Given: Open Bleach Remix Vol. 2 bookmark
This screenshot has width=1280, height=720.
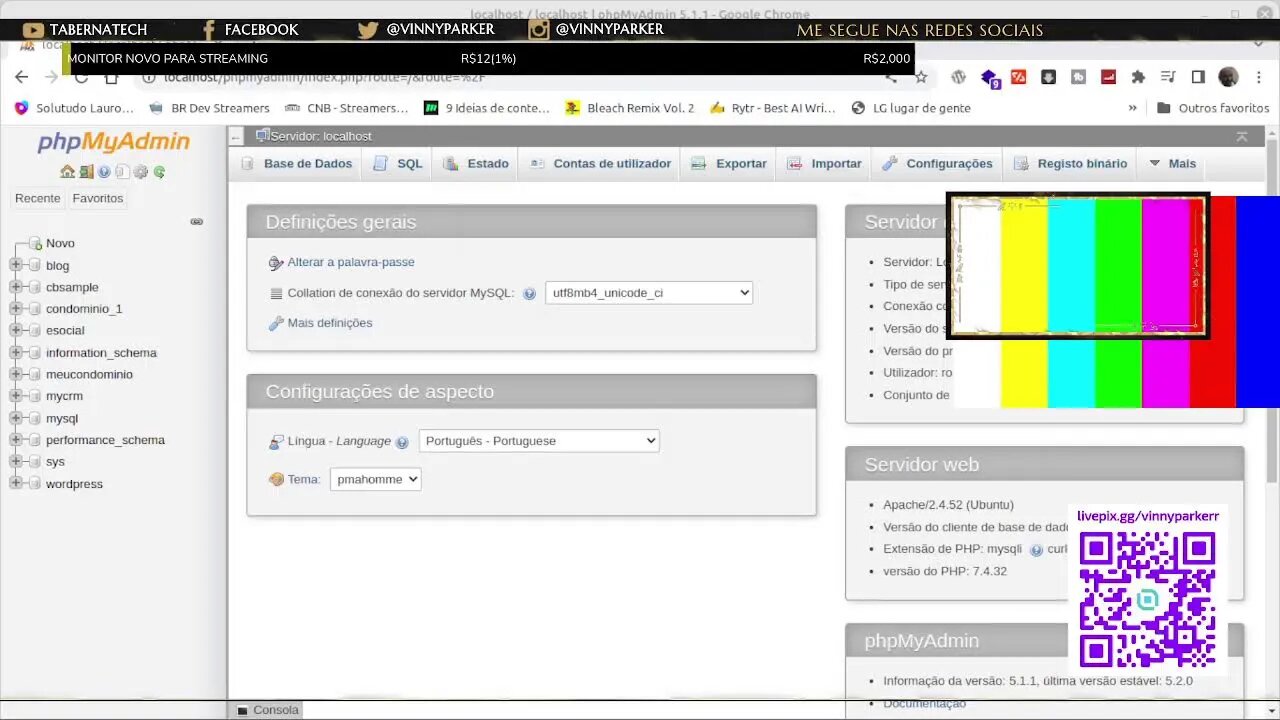Looking at the screenshot, I should [629, 108].
